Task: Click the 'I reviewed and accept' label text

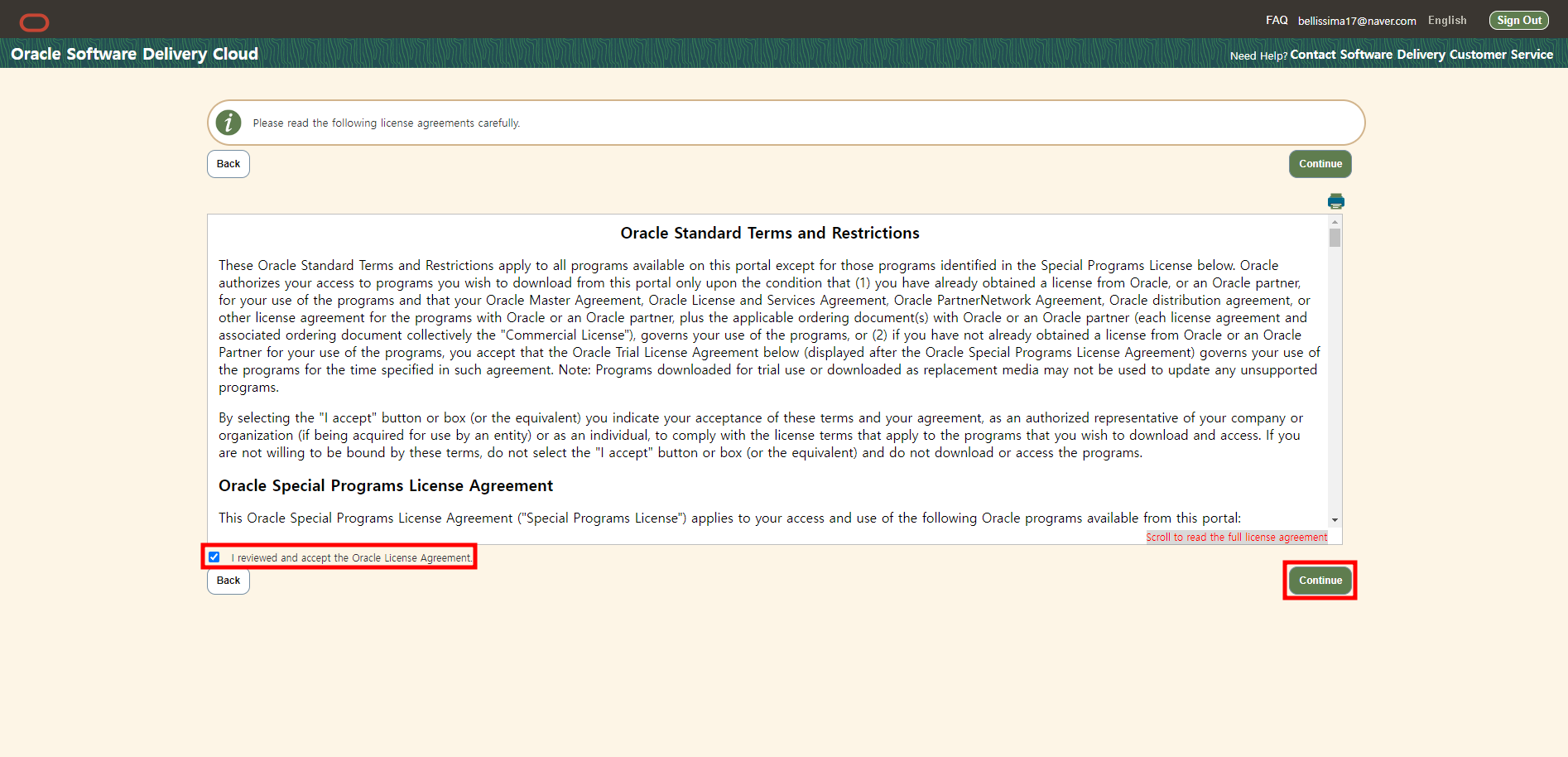Action: [x=352, y=558]
